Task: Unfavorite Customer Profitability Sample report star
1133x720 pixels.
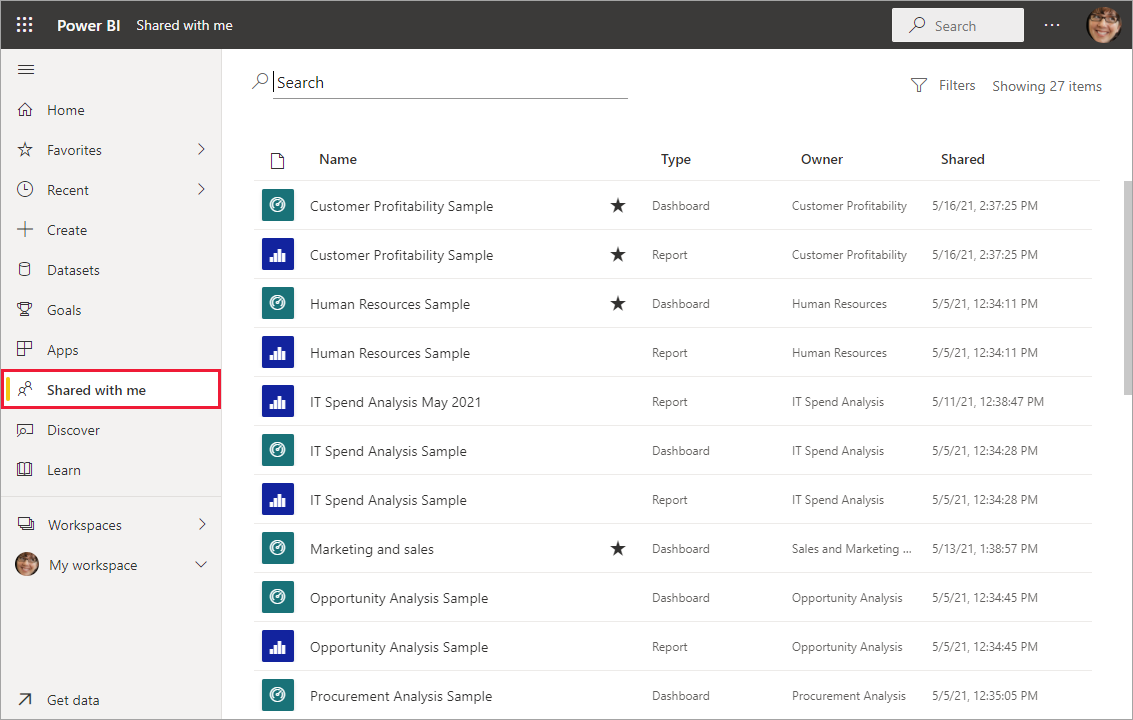Action: click(x=618, y=254)
